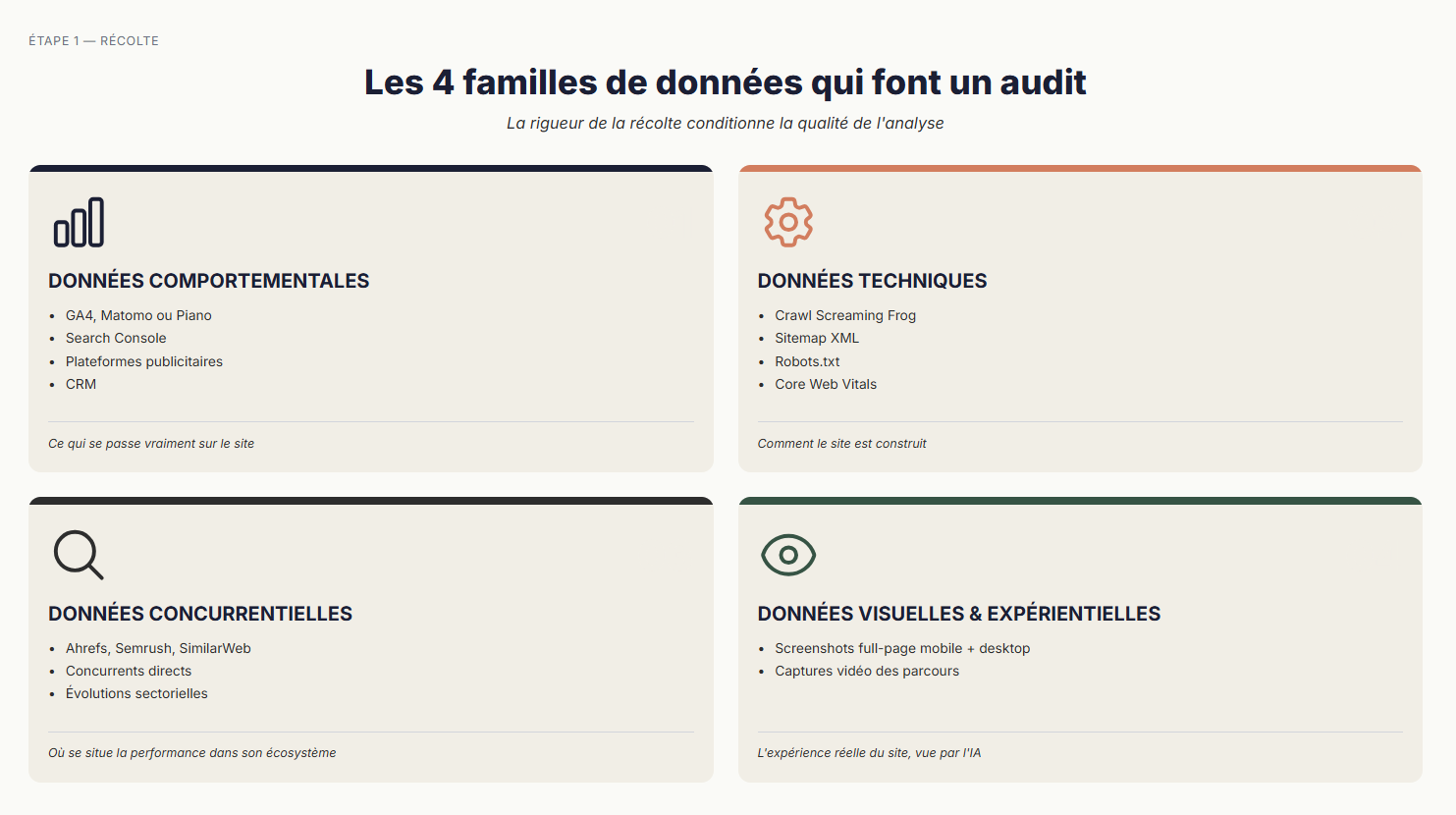Select 'Captures vidéo des parcours' bullet
The height and width of the screenshot is (815, 1456).
pos(867,671)
